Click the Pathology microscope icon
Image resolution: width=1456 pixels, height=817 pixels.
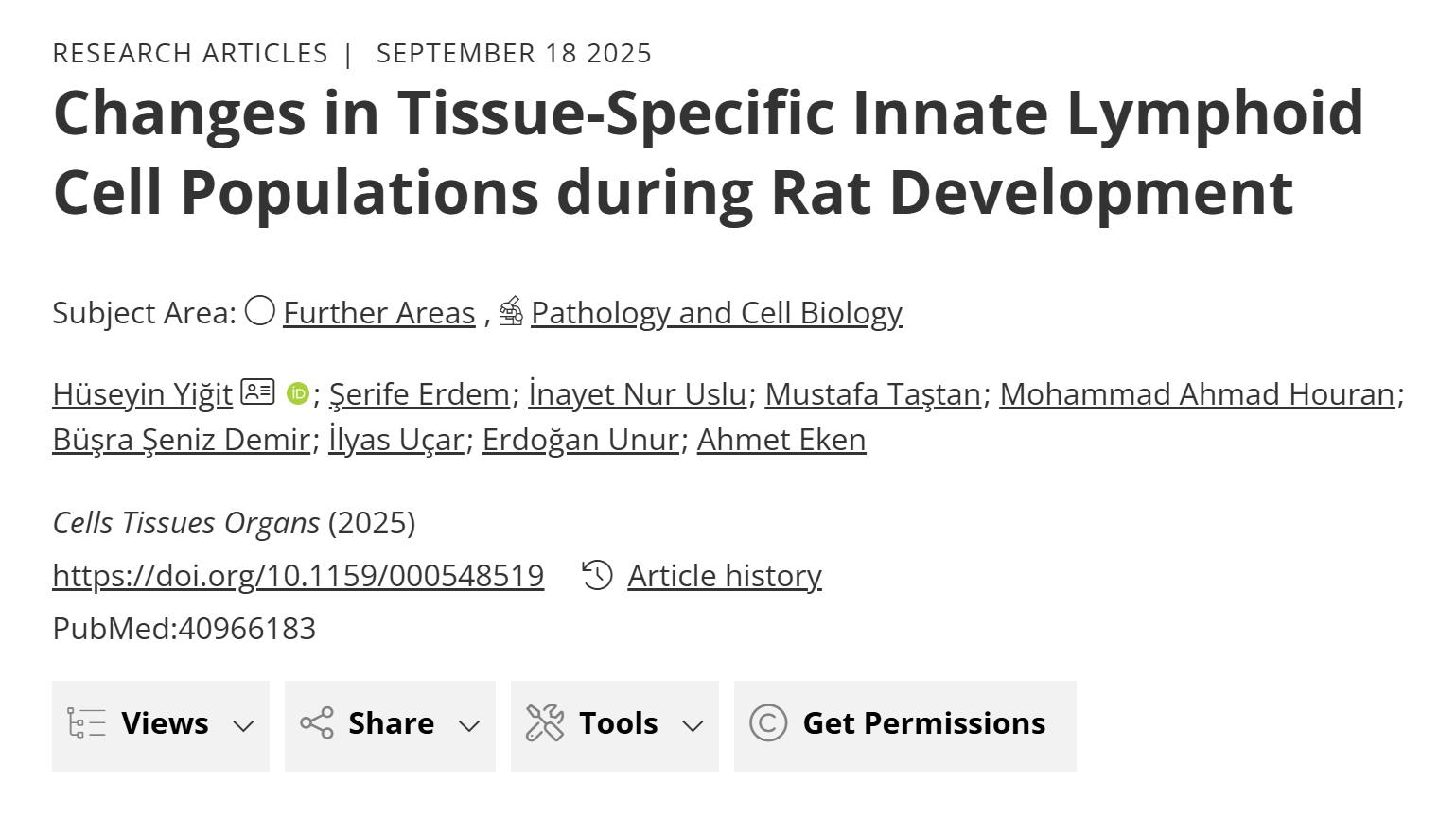[511, 310]
